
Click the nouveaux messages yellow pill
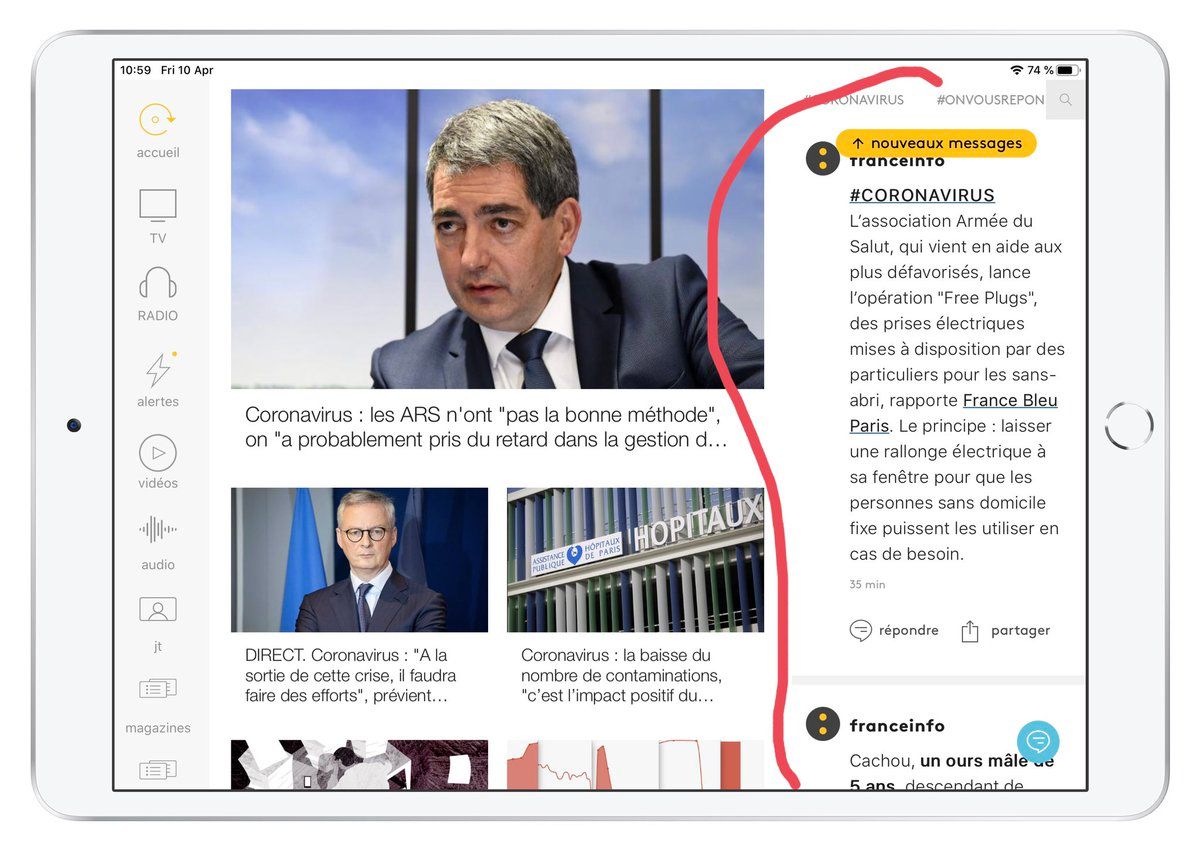(x=936, y=143)
